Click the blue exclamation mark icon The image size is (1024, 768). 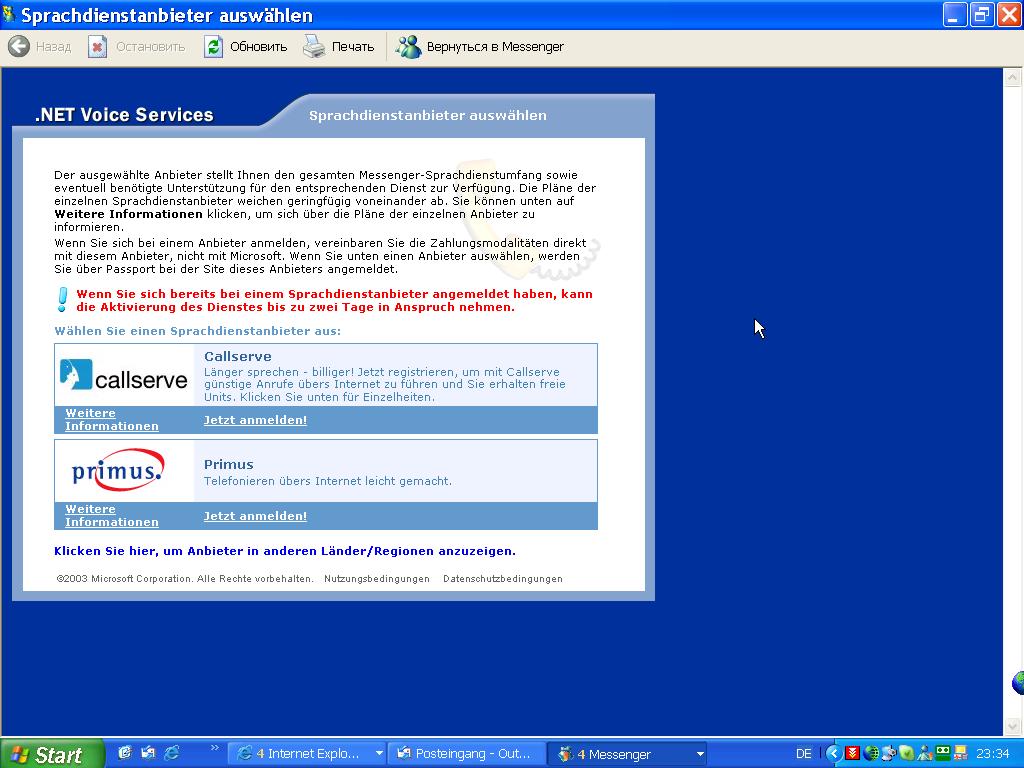(x=63, y=300)
